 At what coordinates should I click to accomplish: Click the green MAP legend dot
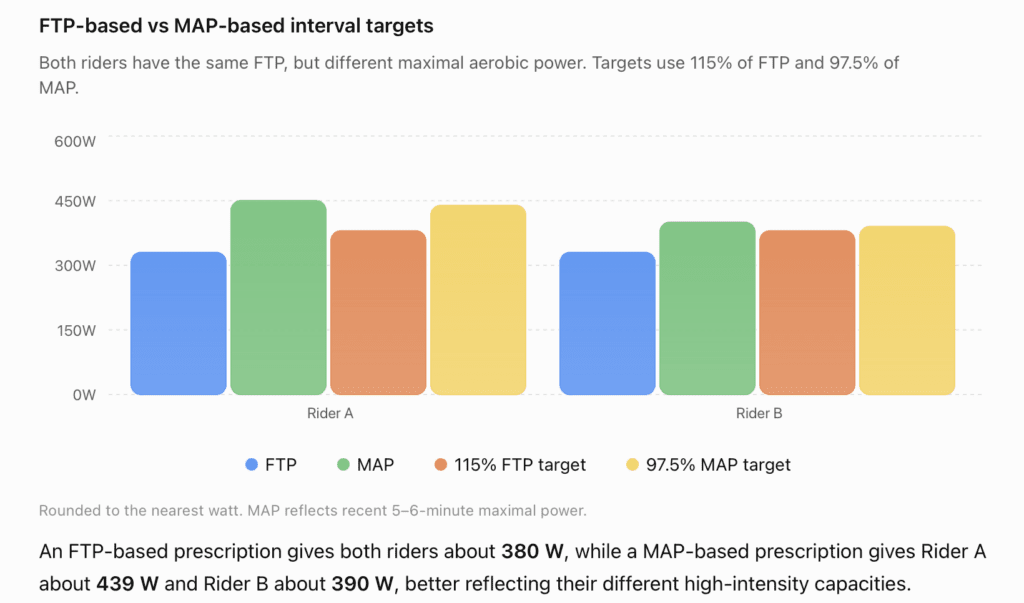click(x=343, y=464)
